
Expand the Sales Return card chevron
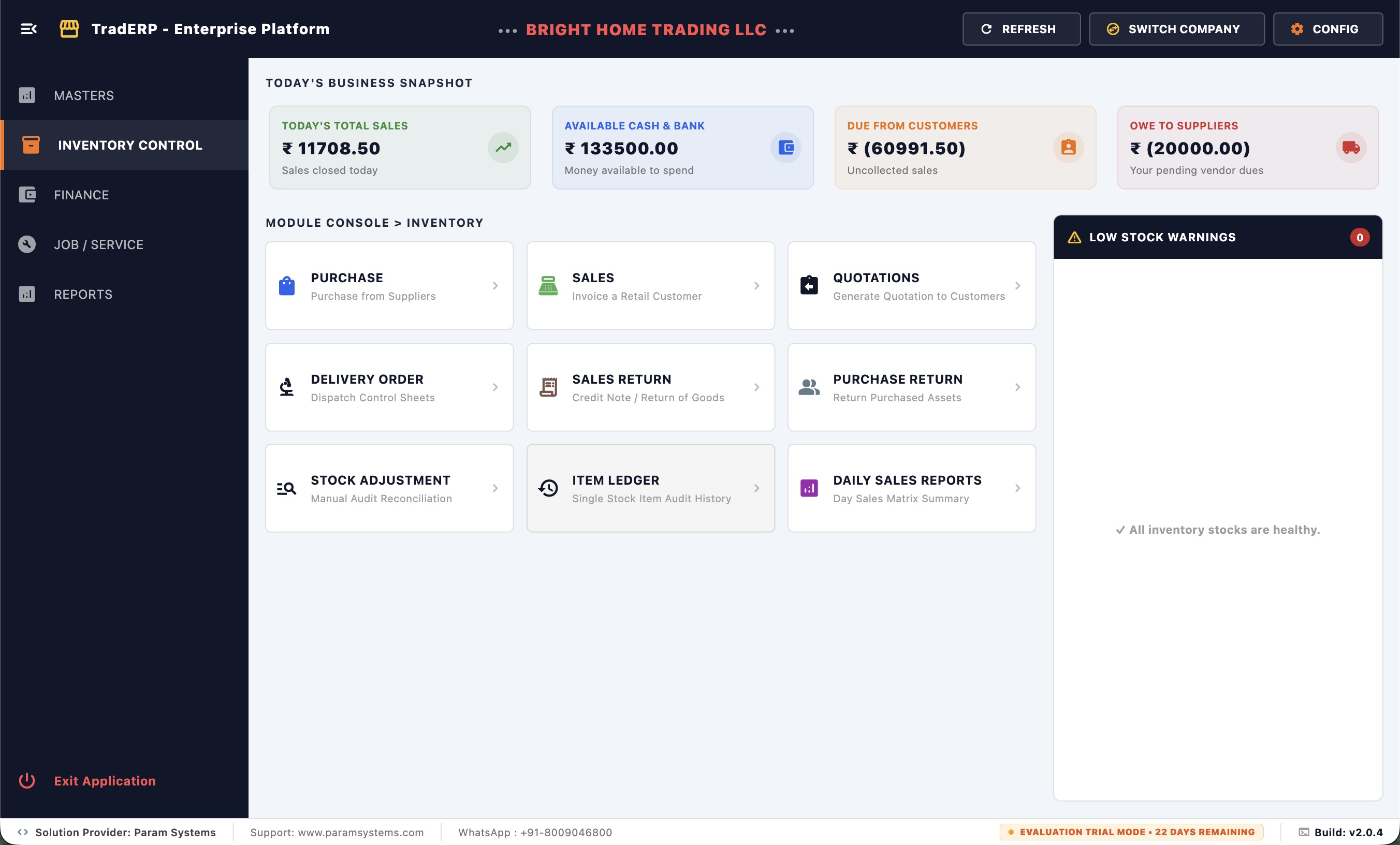point(757,387)
